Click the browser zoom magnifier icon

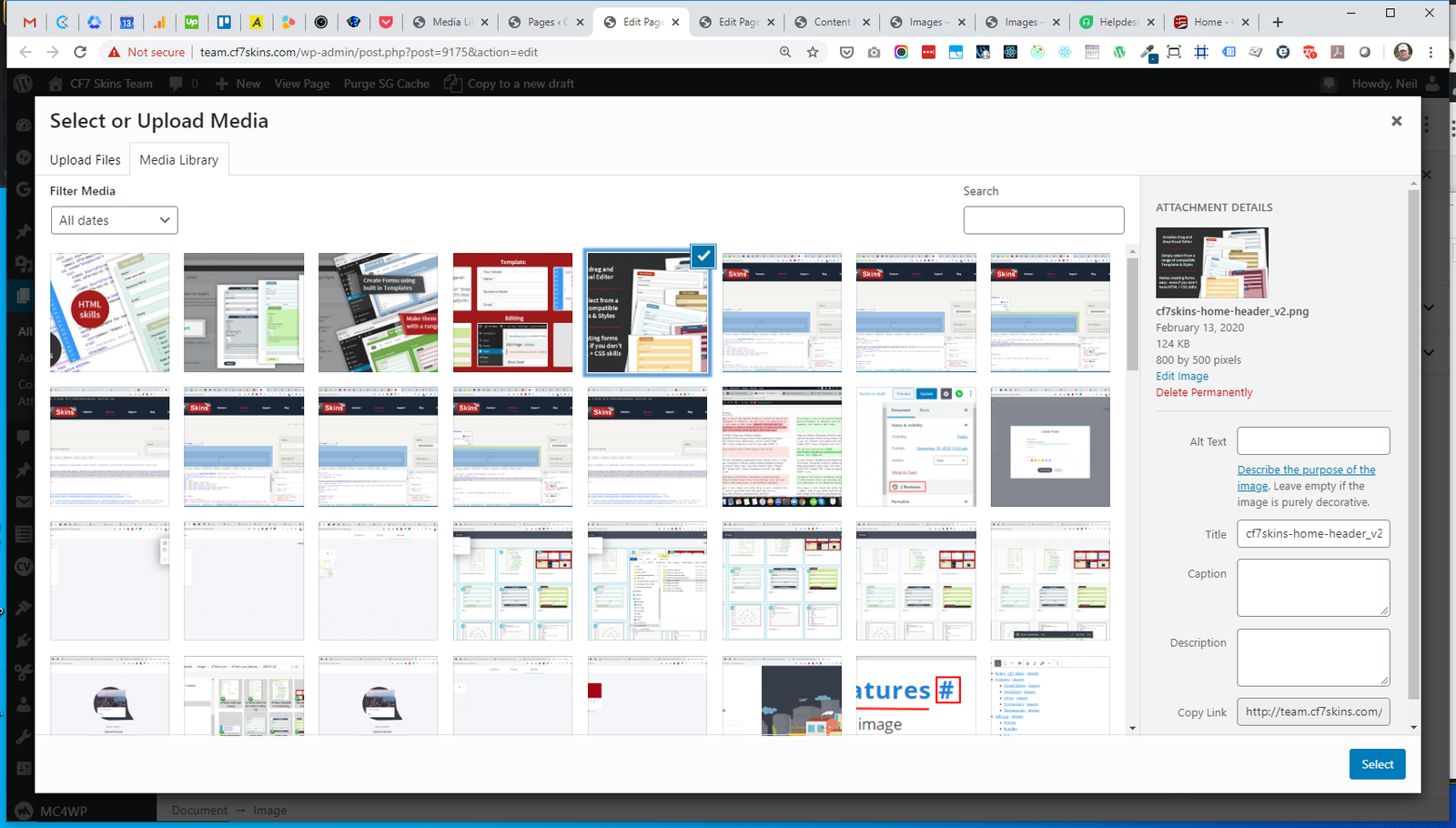pos(784,52)
